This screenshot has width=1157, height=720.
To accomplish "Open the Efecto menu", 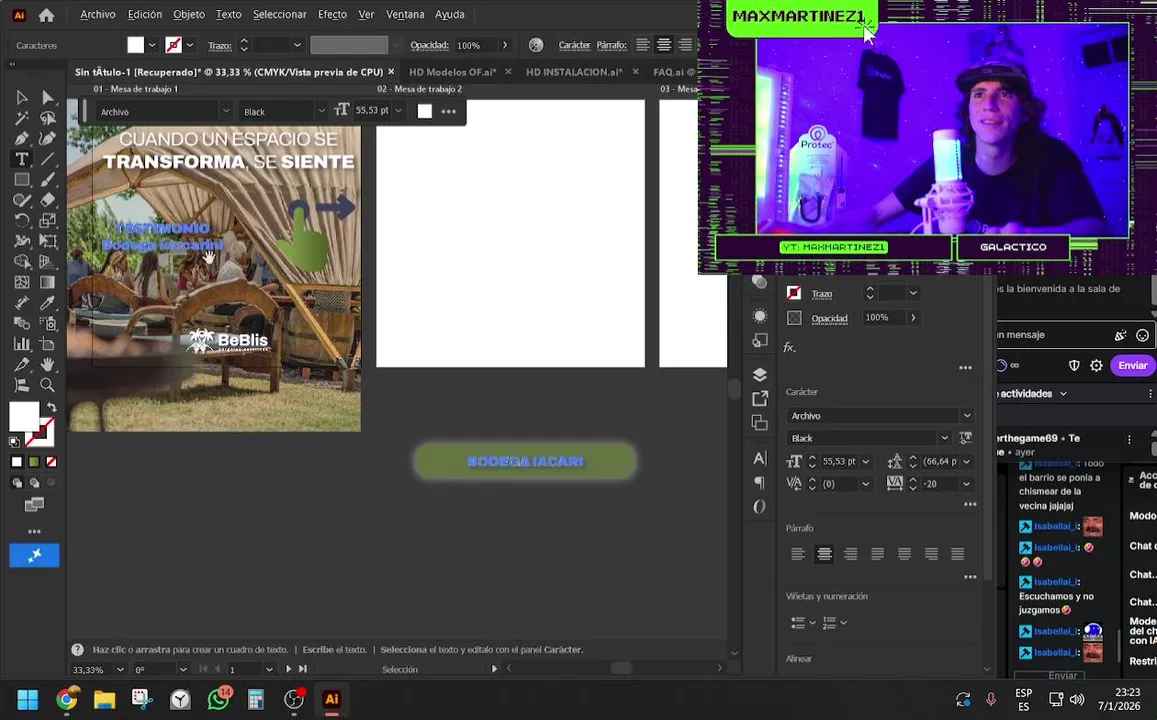I will (332, 14).
